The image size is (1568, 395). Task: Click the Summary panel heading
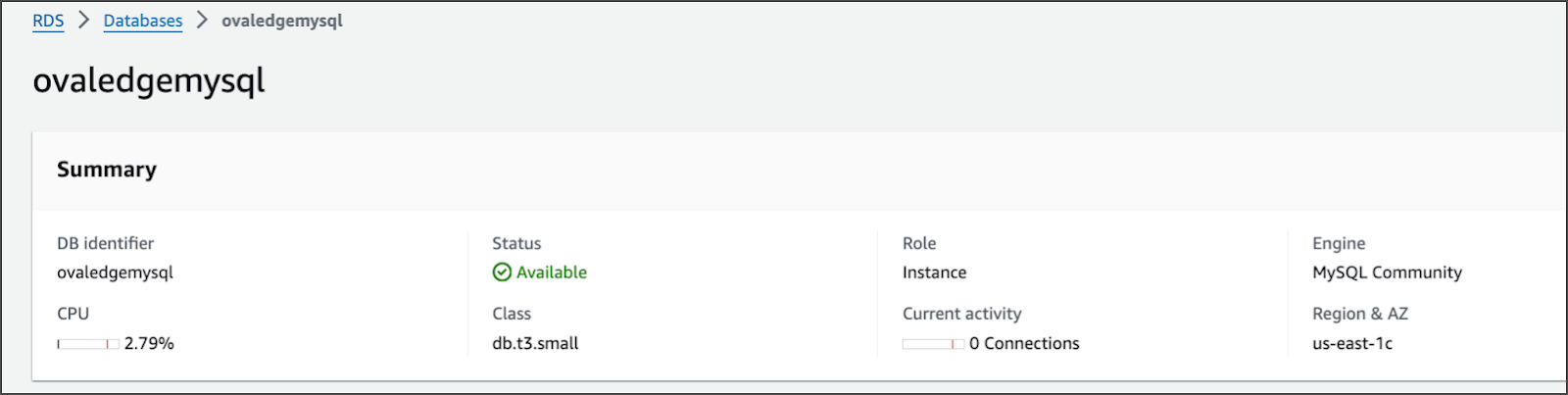tap(107, 170)
